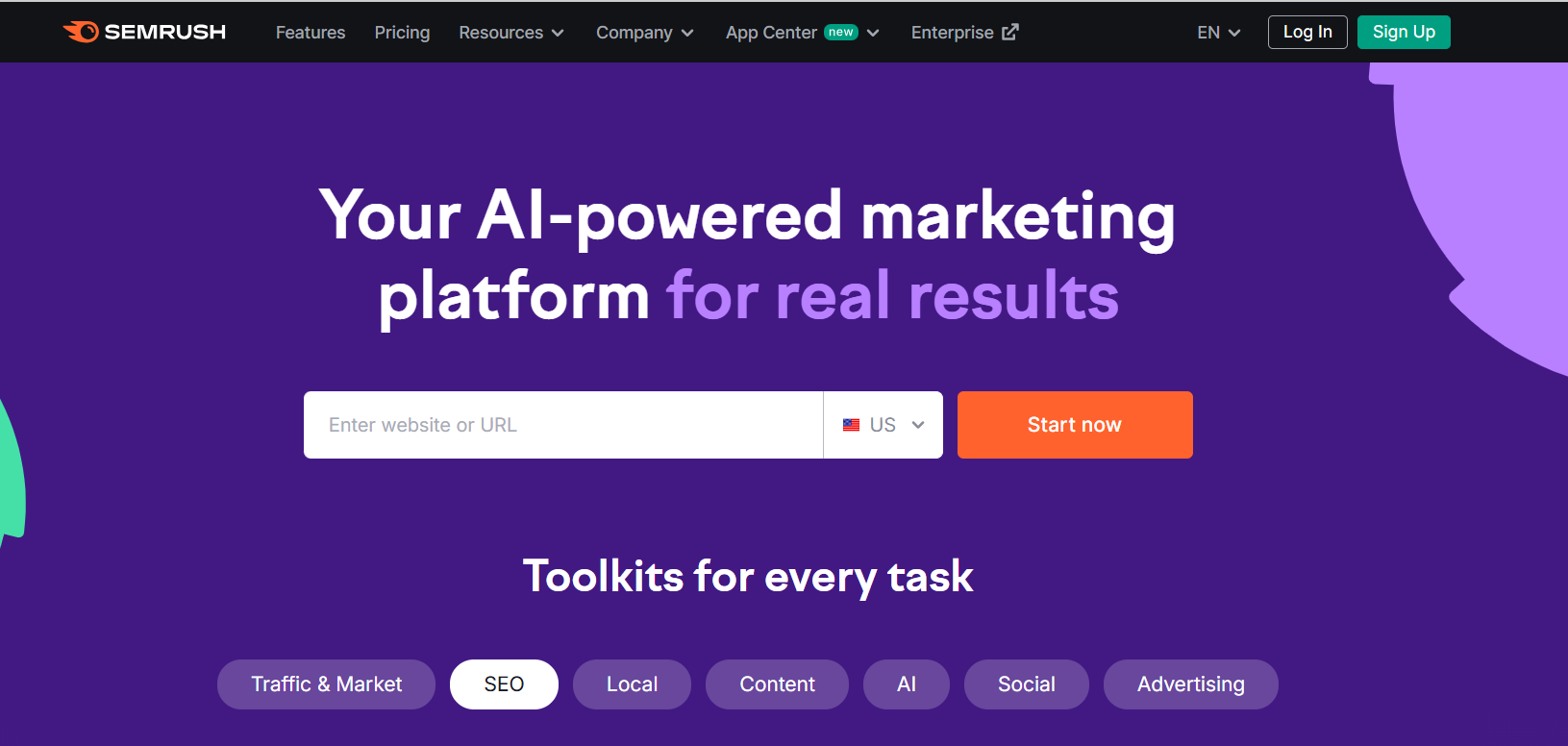This screenshot has width=1568, height=746.
Task: Select the Social toolkit tab
Action: [1027, 684]
